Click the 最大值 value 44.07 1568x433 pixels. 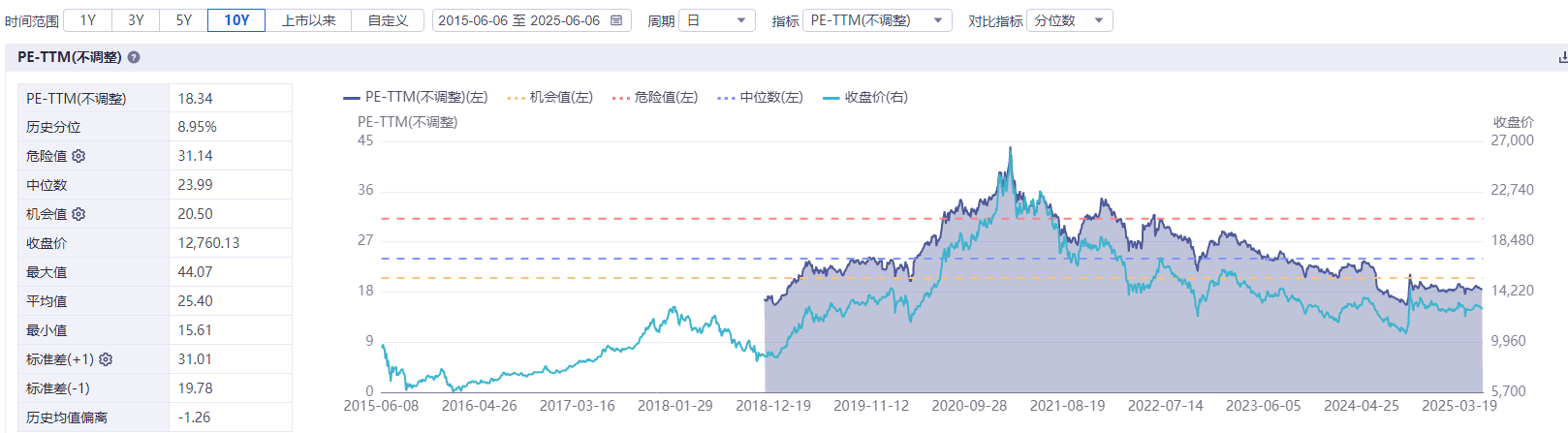(196, 272)
